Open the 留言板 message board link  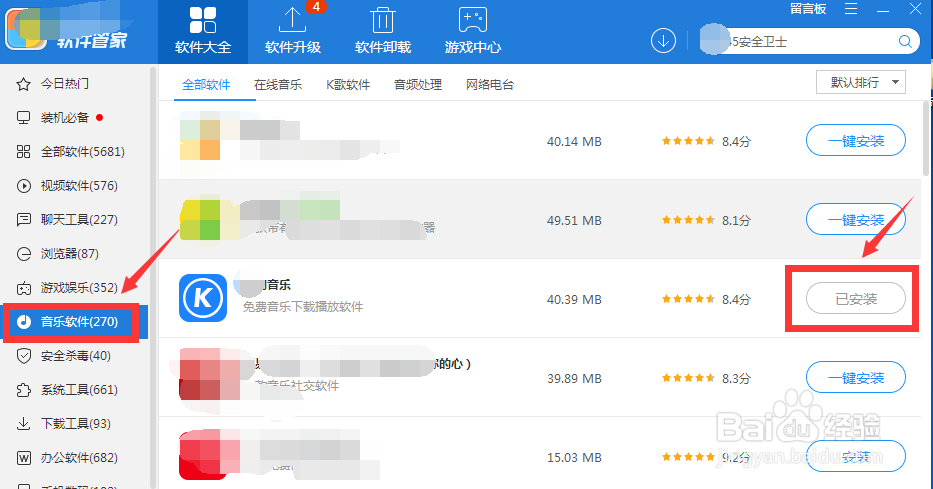pos(808,9)
